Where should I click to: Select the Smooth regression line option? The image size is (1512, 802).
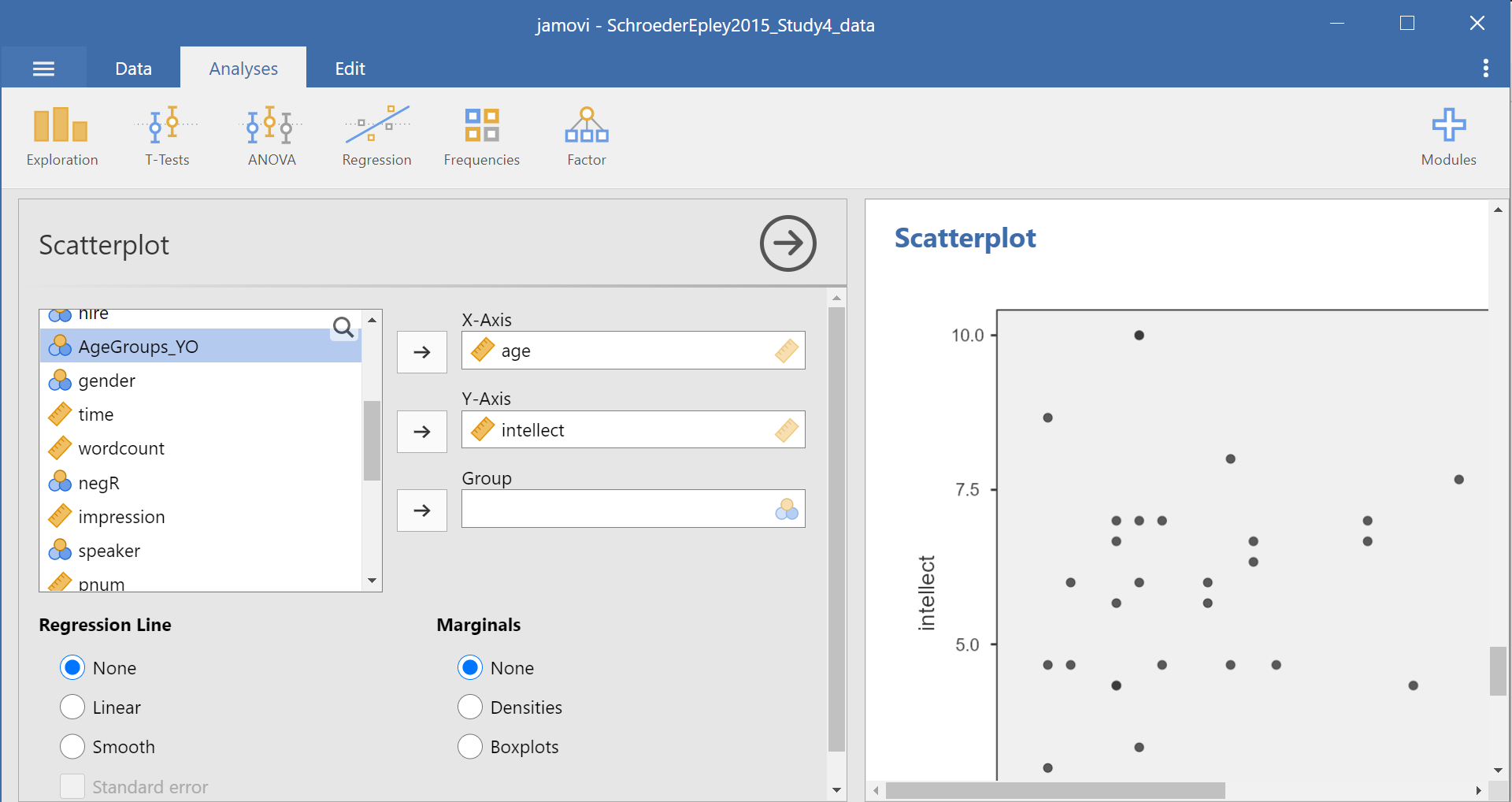point(72,747)
